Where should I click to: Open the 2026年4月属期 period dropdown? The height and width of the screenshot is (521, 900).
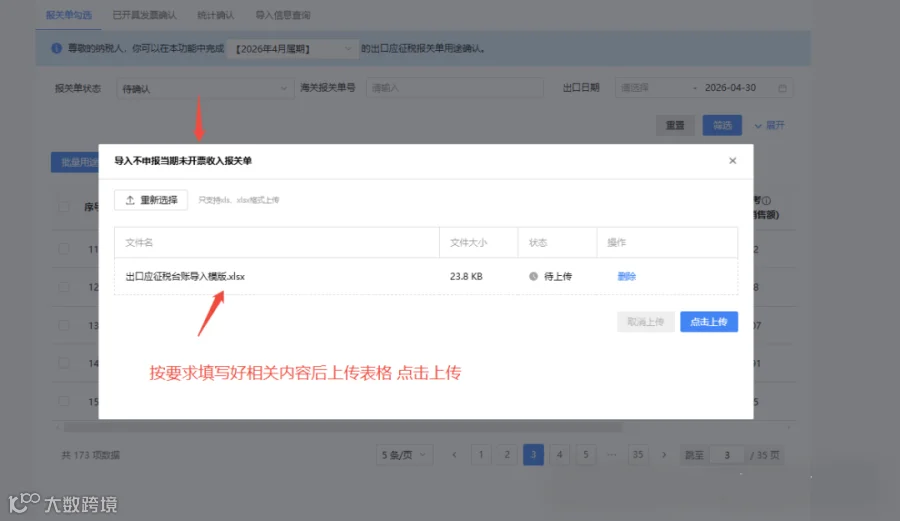[293, 49]
